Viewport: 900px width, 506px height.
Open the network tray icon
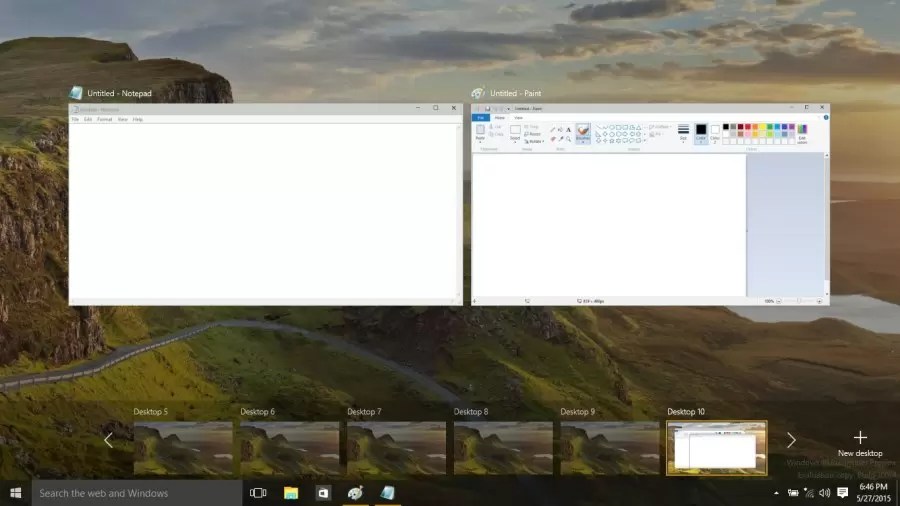point(809,493)
